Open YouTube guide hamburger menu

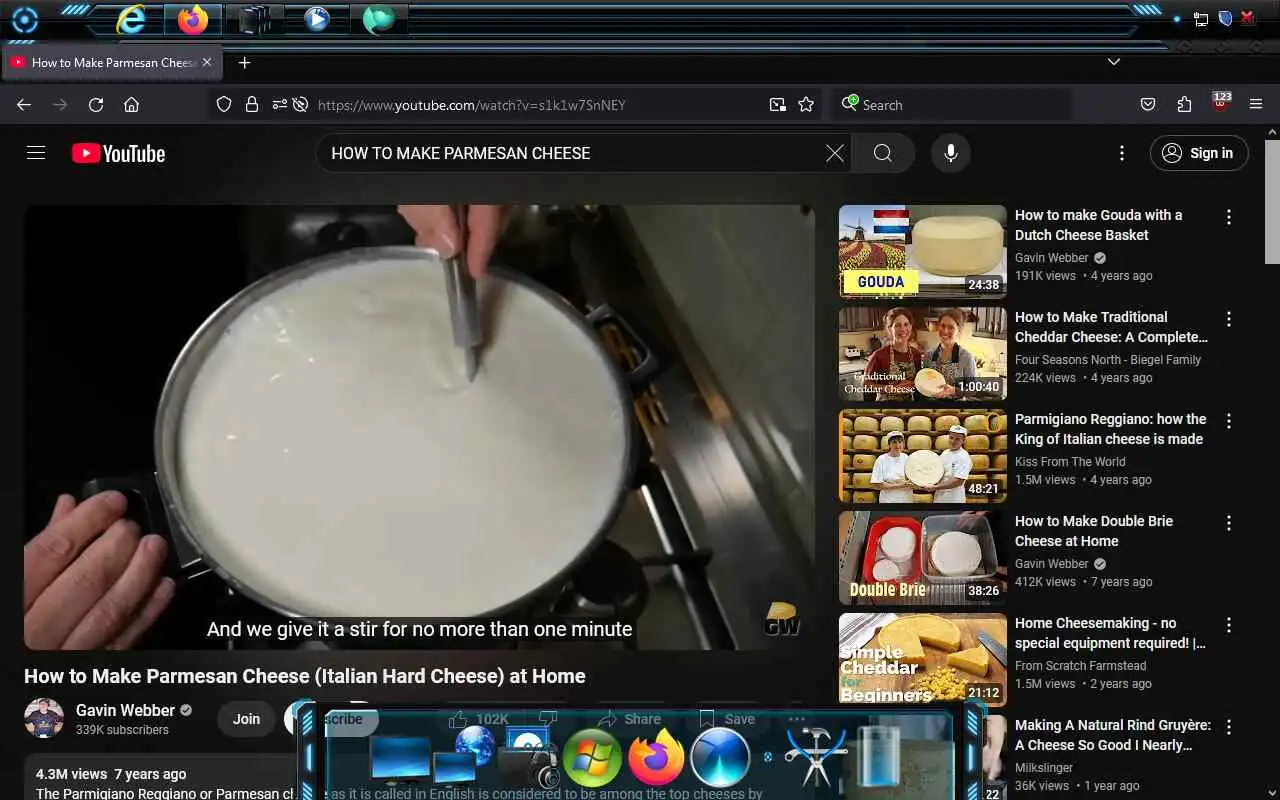[36, 153]
